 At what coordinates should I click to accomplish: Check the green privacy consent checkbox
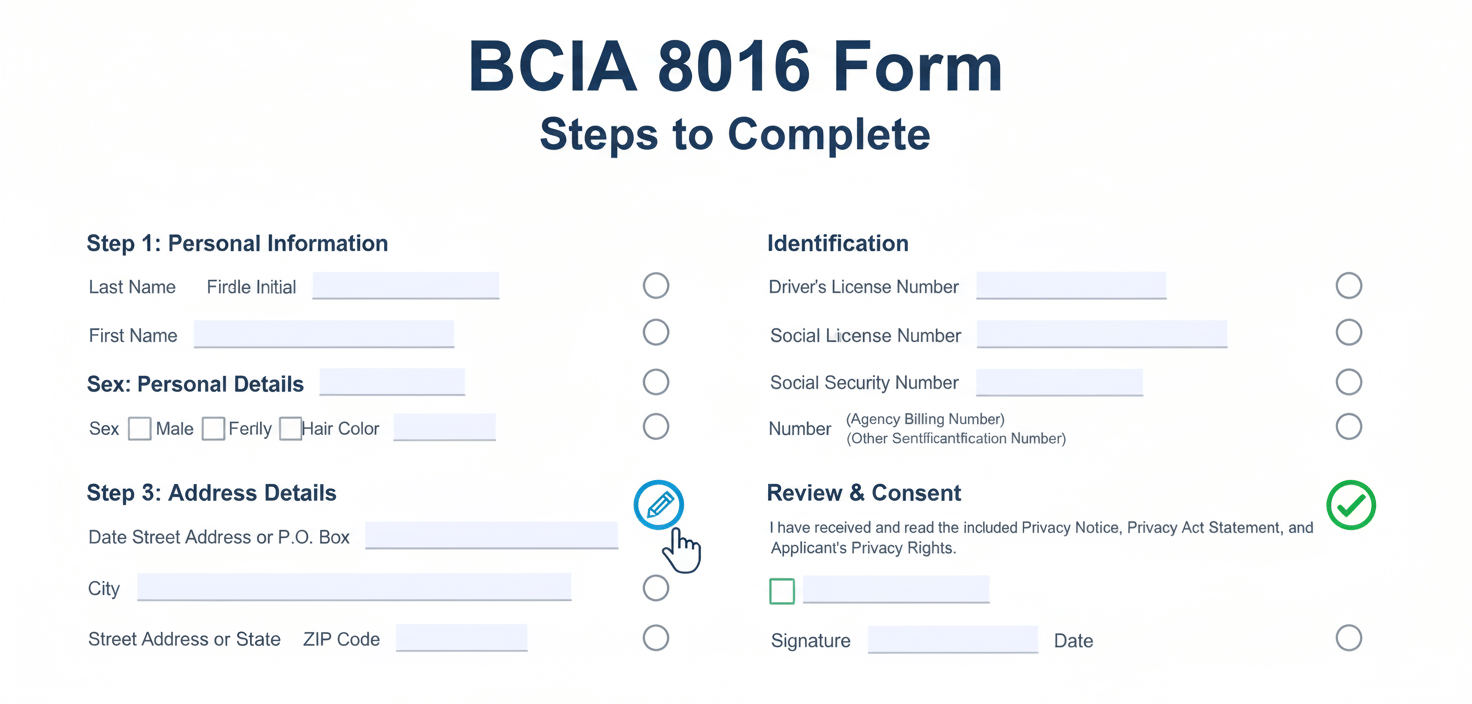click(782, 591)
